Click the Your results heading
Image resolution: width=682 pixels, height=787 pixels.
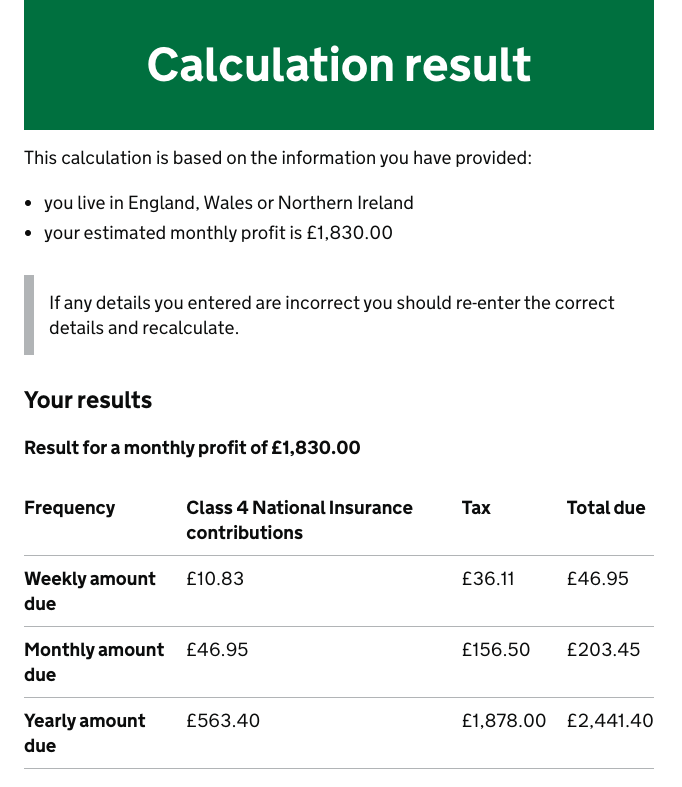pos(88,400)
